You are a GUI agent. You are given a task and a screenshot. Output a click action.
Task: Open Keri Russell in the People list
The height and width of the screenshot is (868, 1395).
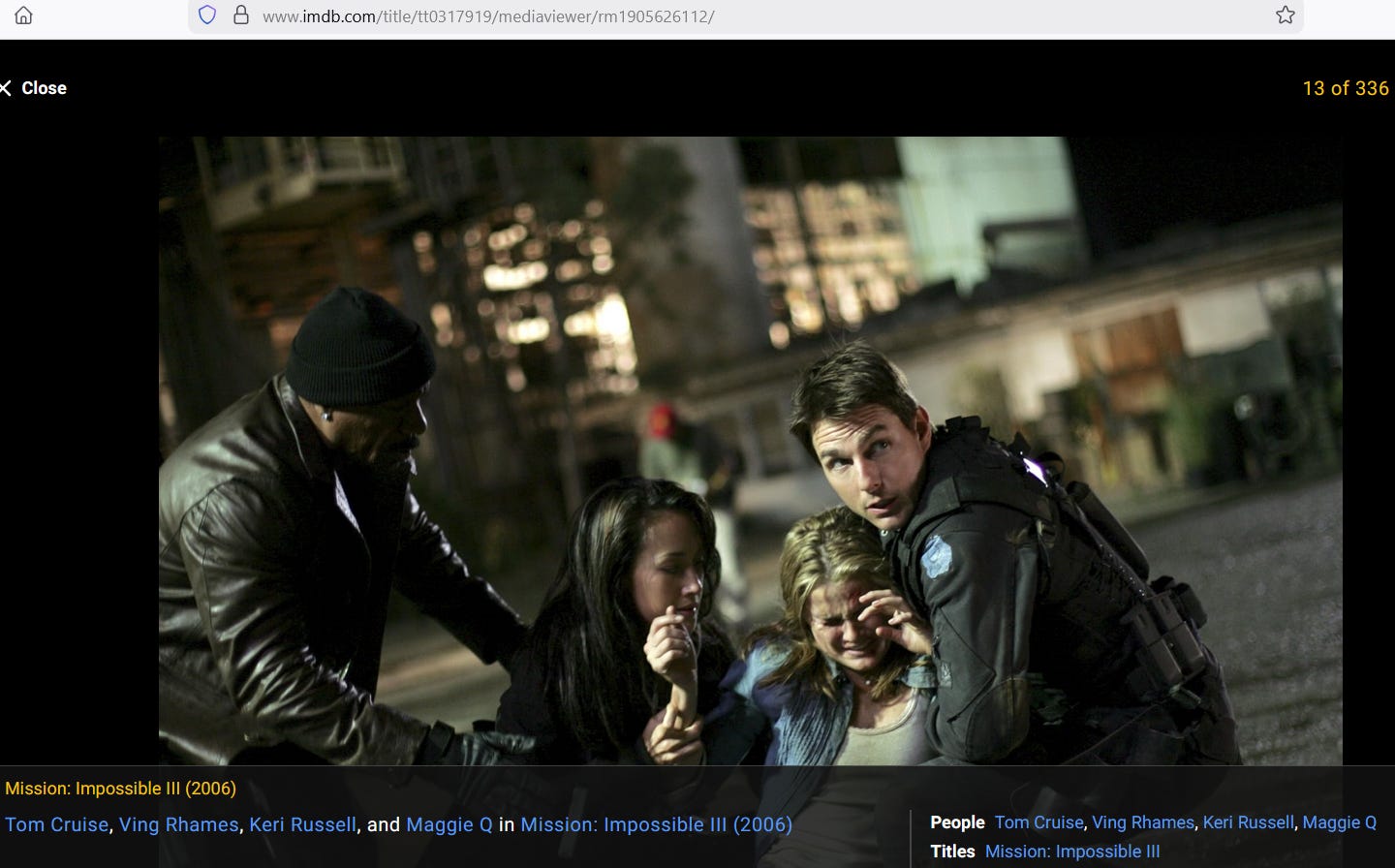point(1248,822)
